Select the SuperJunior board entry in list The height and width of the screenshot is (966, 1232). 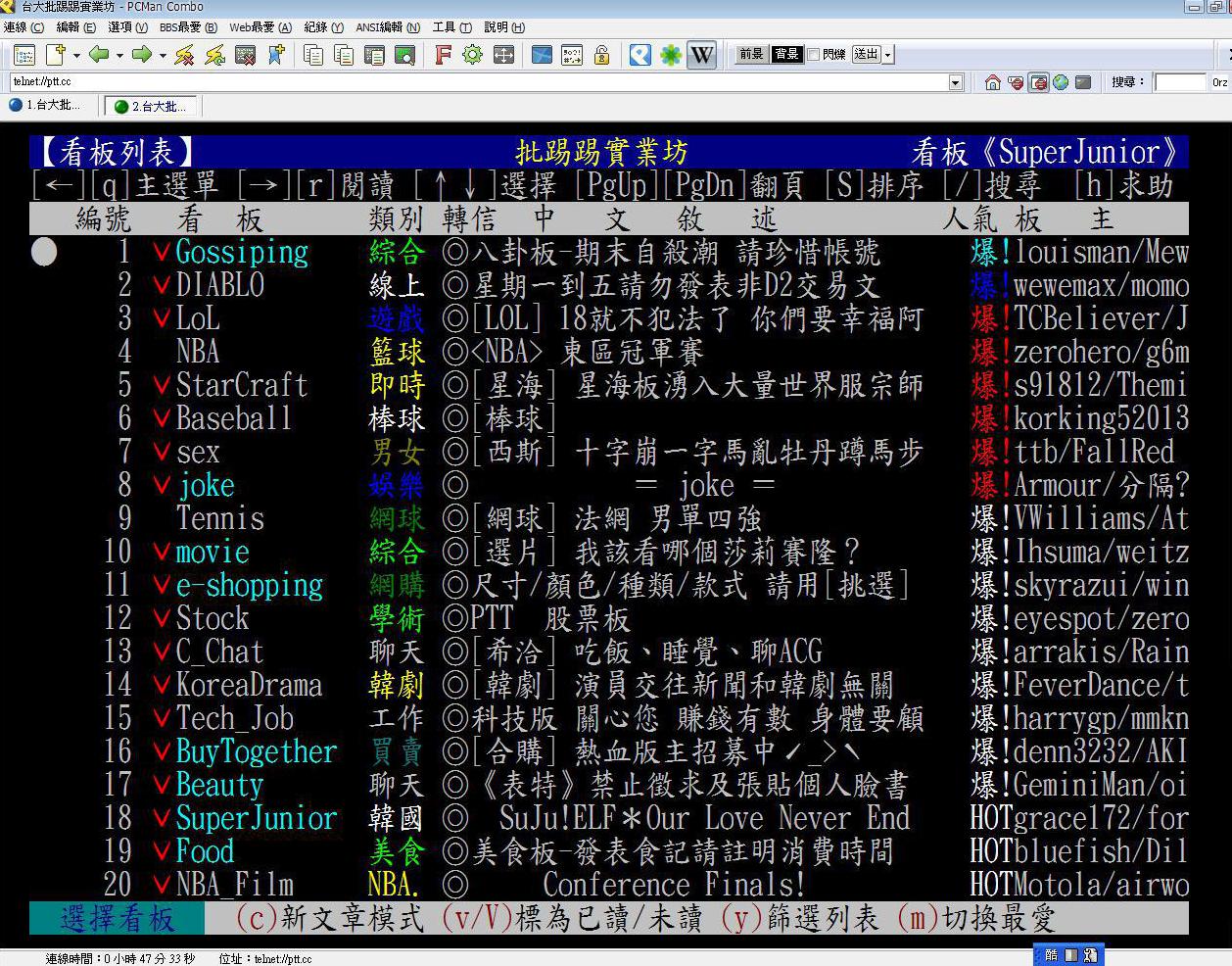pos(257,819)
